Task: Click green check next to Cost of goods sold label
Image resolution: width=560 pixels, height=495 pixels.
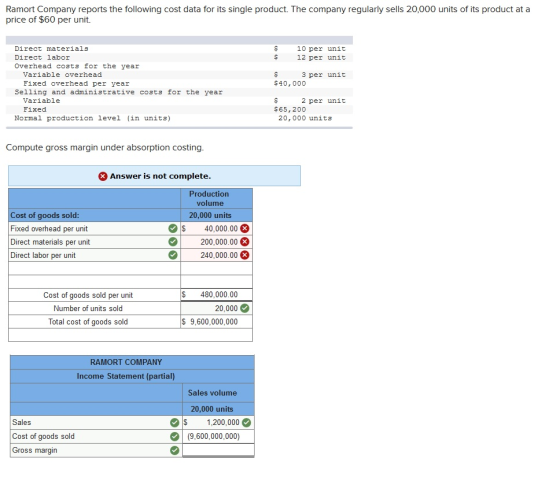Action: coord(175,436)
